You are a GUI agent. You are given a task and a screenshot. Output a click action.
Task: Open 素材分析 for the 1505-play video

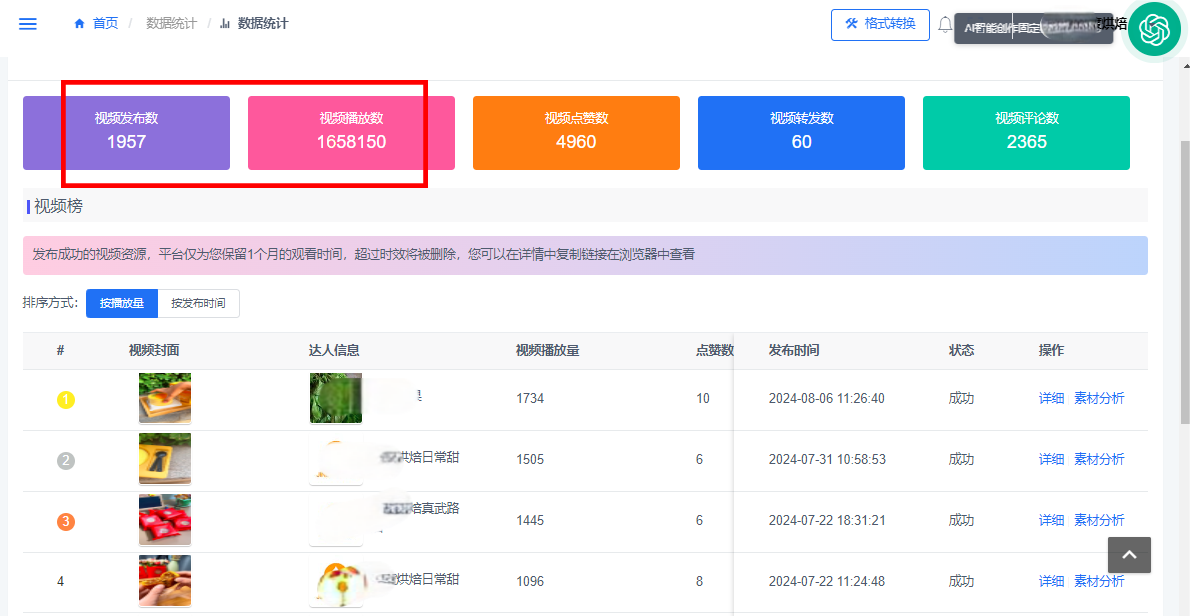coord(1099,459)
